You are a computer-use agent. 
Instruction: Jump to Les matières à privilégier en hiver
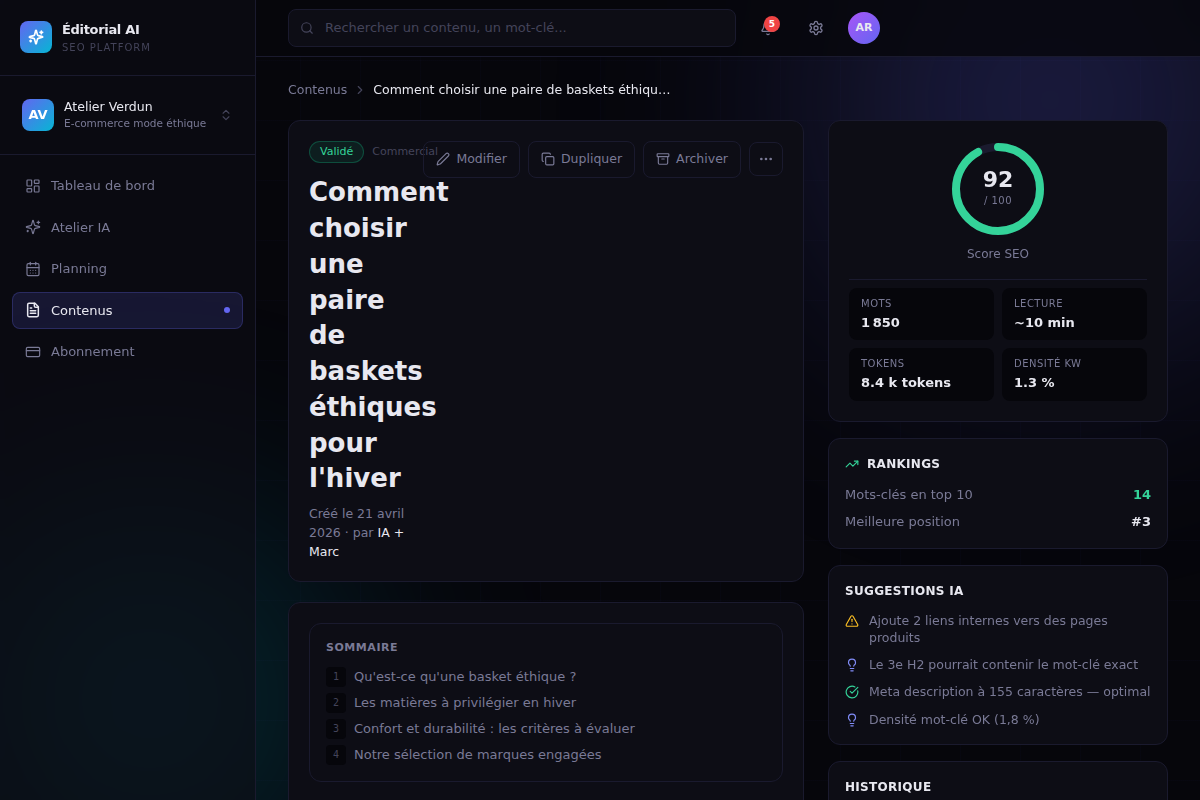point(465,703)
